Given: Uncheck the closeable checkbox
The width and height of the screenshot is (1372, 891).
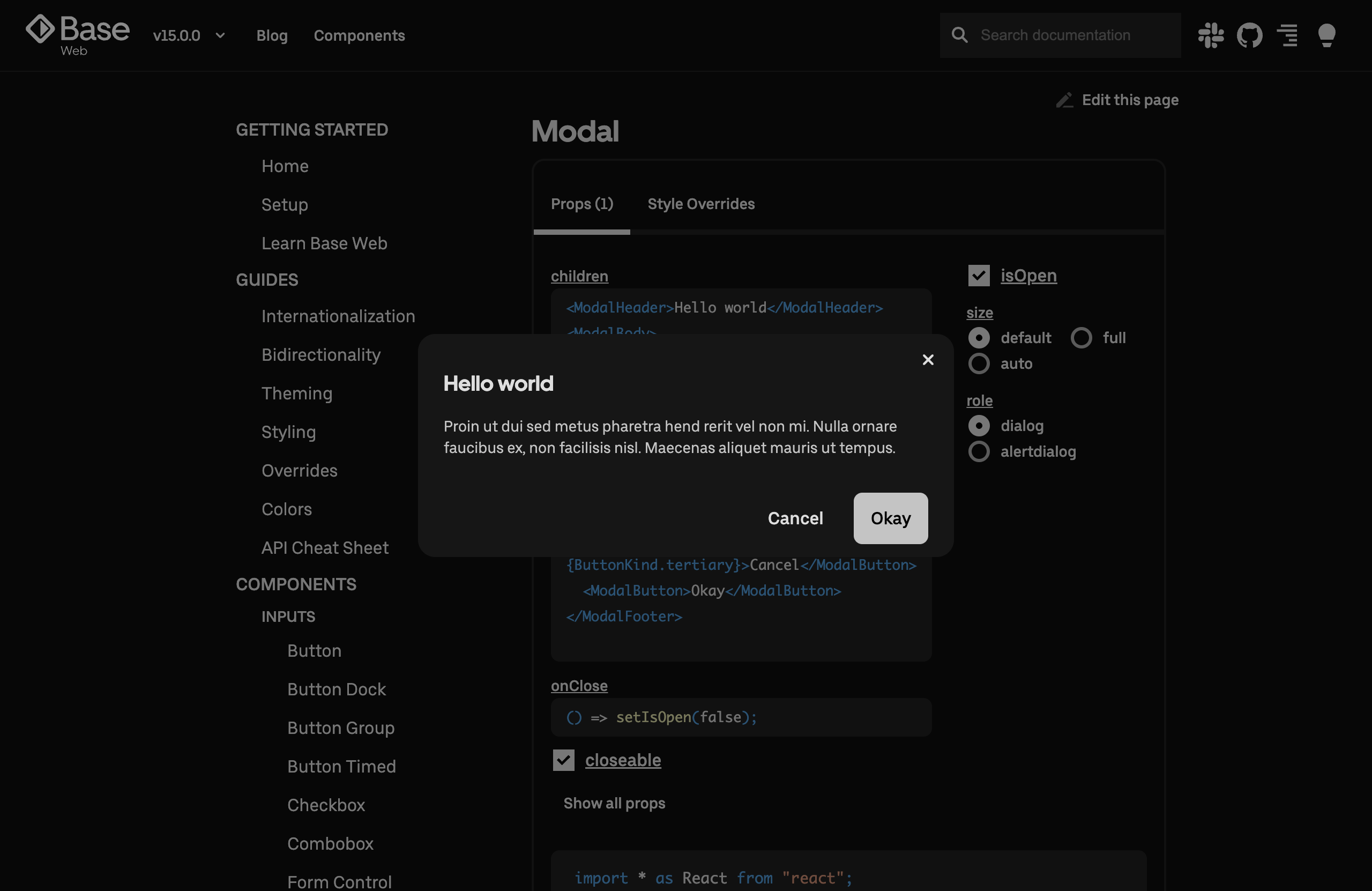Looking at the screenshot, I should pos(563,760).
